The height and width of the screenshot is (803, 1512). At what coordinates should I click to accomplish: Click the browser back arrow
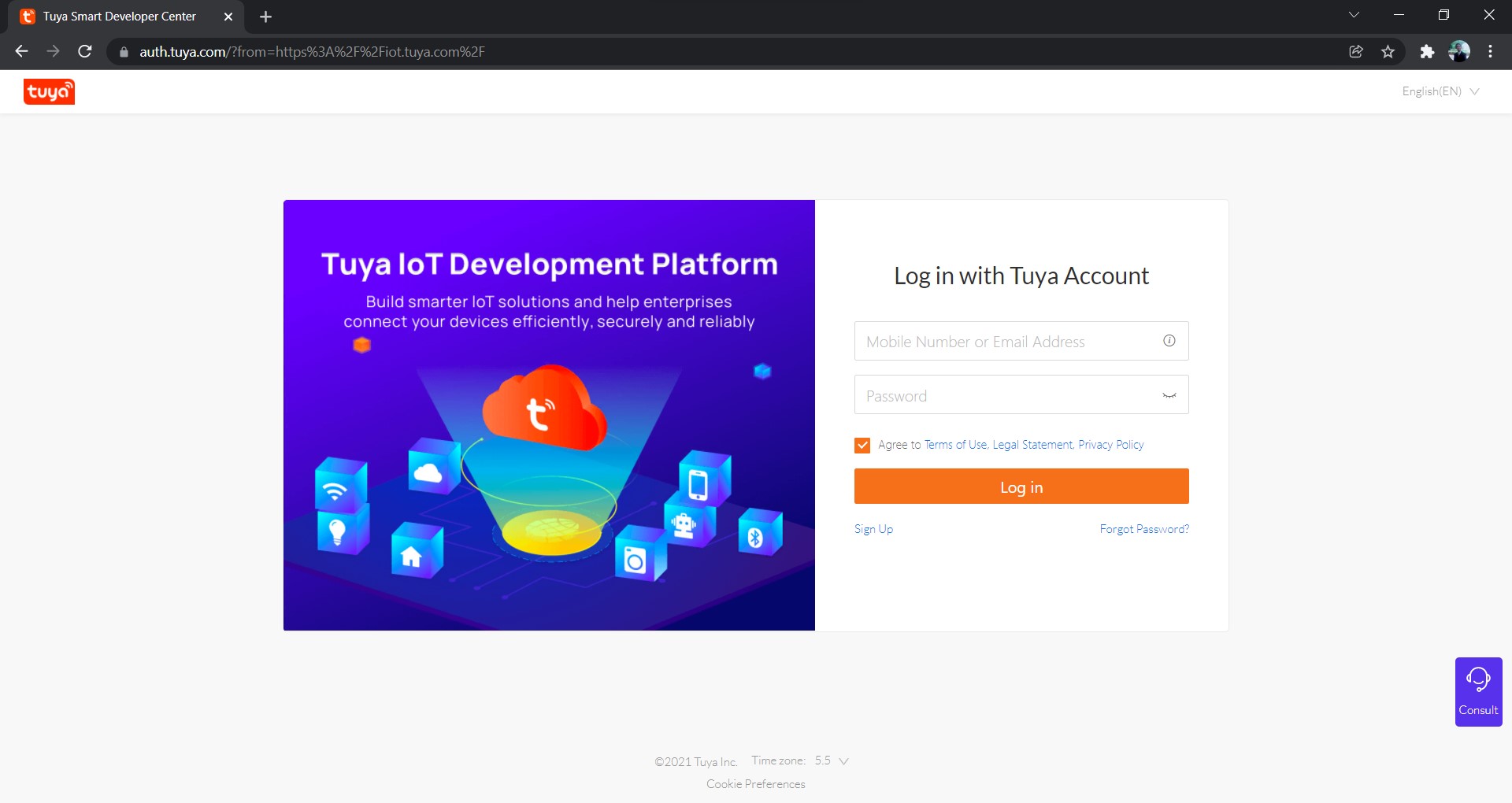(x=21, y=51)
